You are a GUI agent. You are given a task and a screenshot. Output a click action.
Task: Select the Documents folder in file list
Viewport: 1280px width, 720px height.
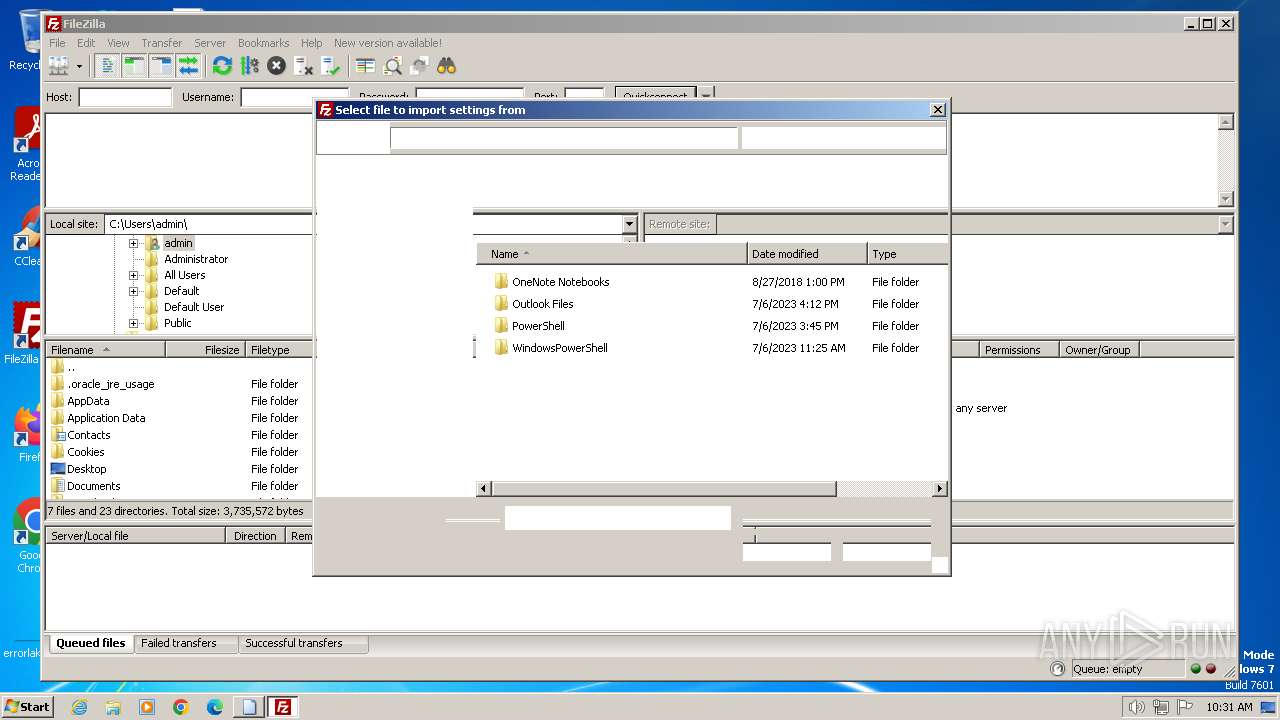click(x=93, y=486)
